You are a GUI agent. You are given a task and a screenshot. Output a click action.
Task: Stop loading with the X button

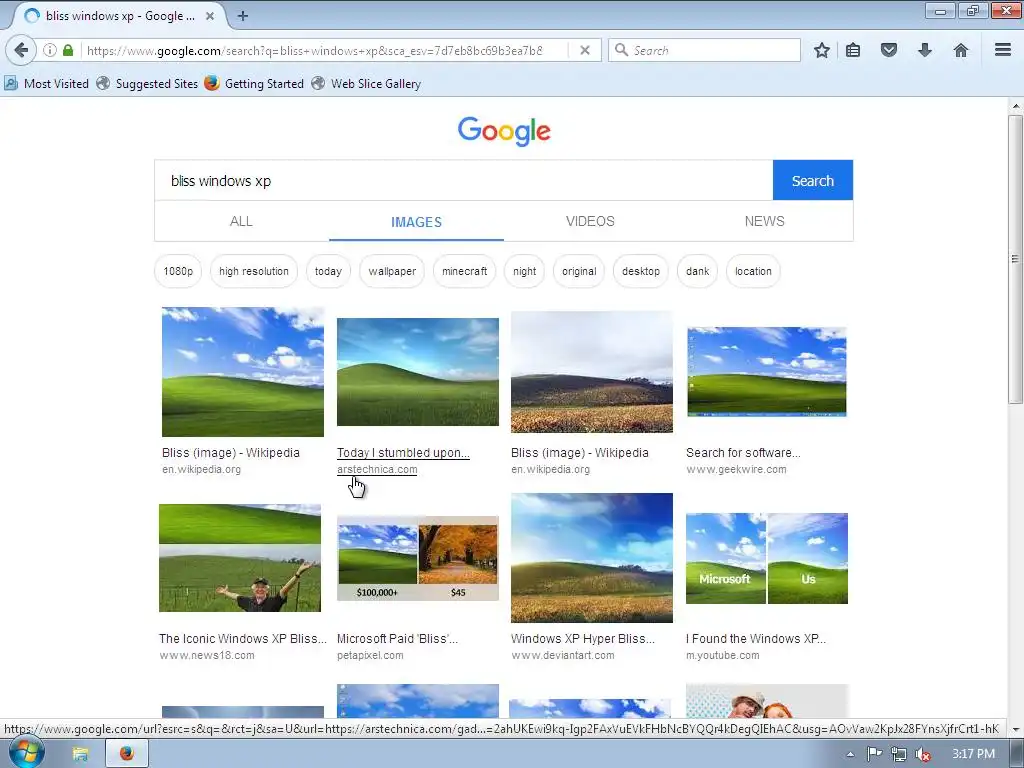click(x=585, y=50)
